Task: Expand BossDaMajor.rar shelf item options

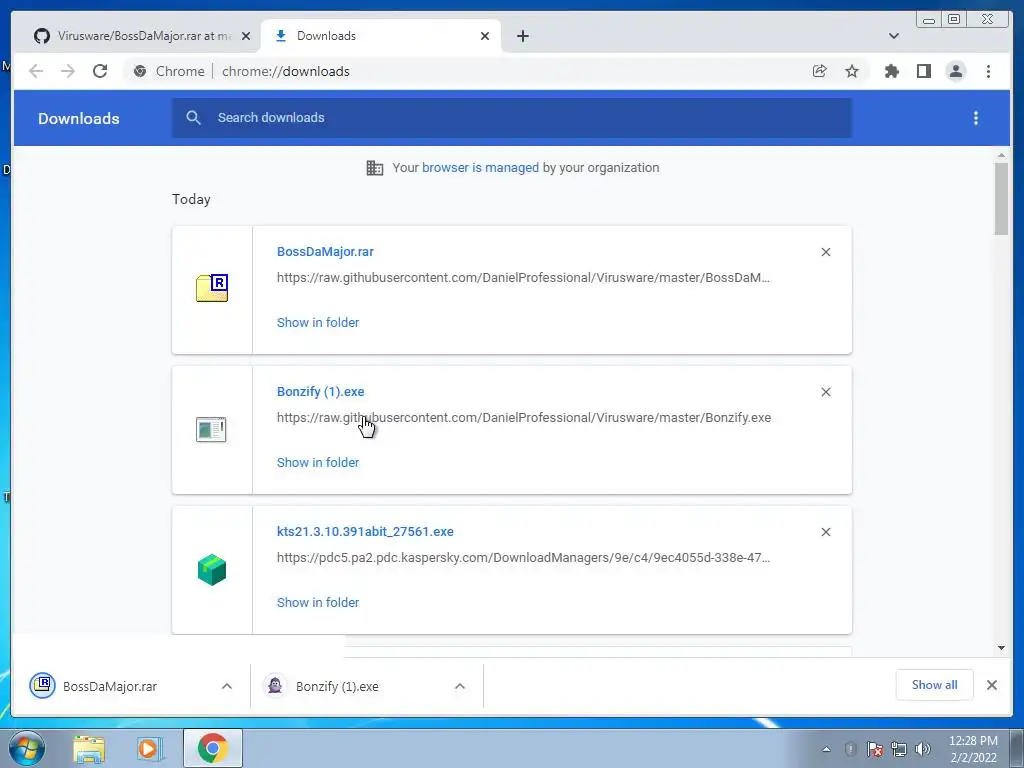Action: [227, 686]
